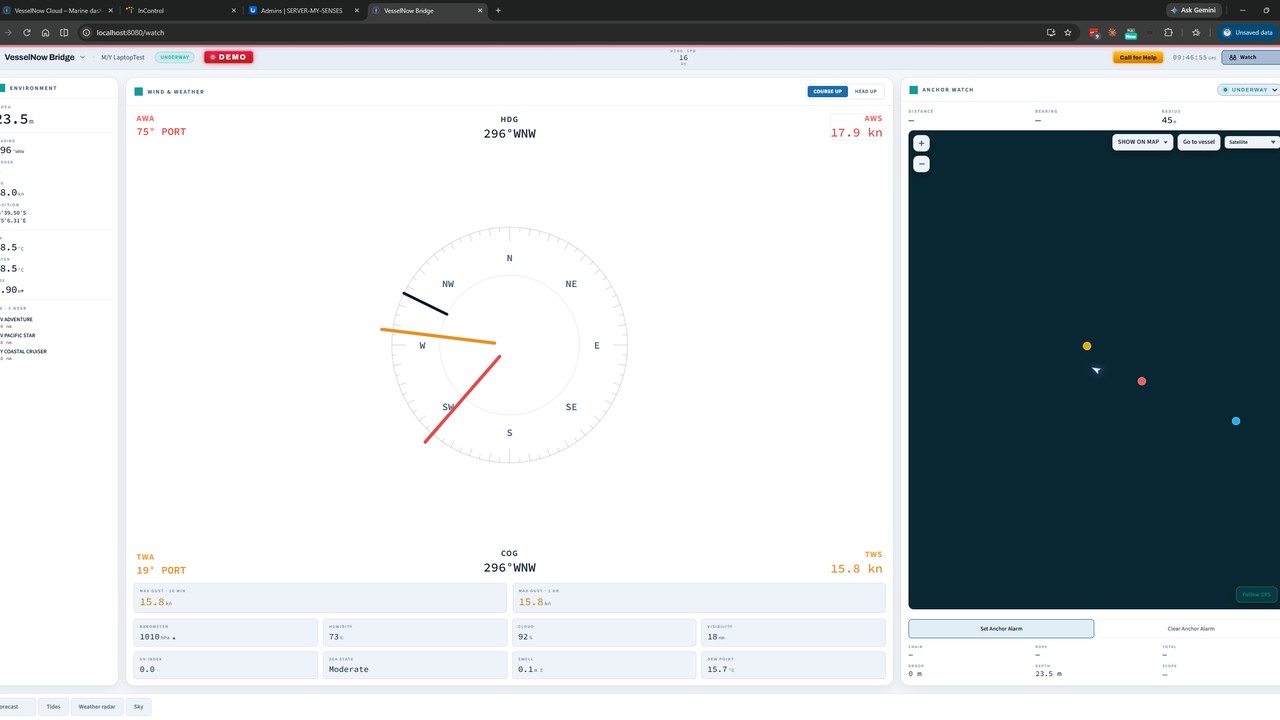Click the Visibility 18 nm tile
The image size is (1280, 720).
coord(793,633)
